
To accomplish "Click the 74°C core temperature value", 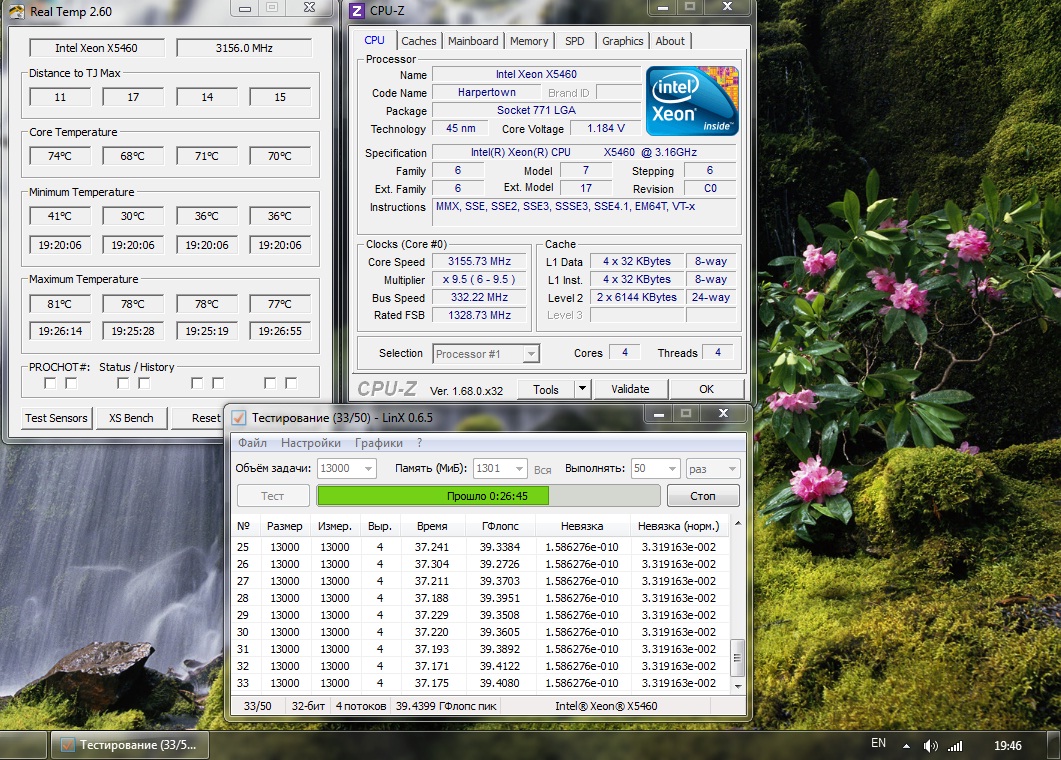I will pyautogui.click(x=60, y=156).
